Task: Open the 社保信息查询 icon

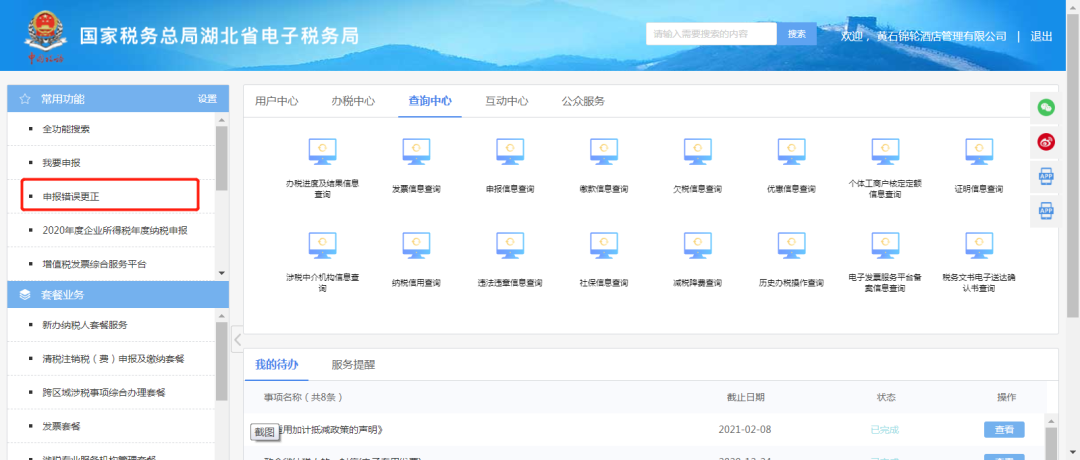Action: [604, 247]
